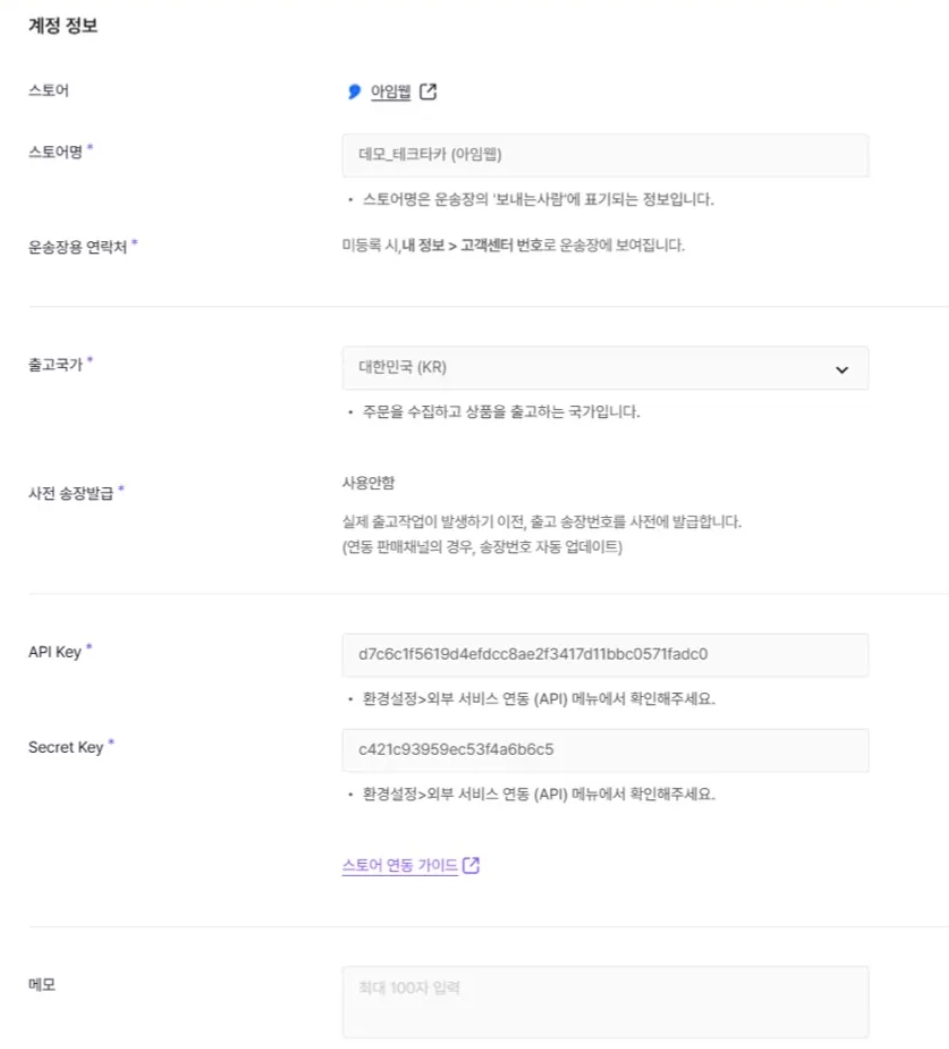Focus the Secret Key text field
This screenshot has height=1049, width=949.
(605, 750)
